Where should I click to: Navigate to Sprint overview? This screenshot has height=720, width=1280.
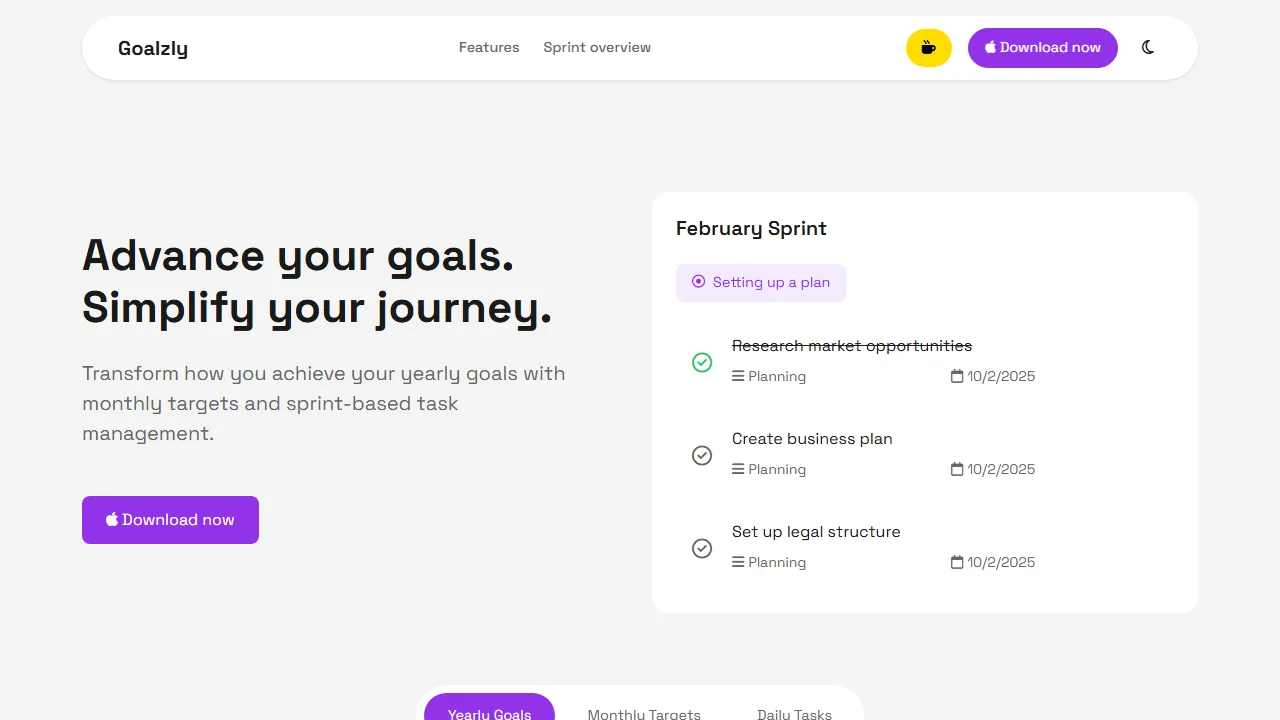click(597, 47)
